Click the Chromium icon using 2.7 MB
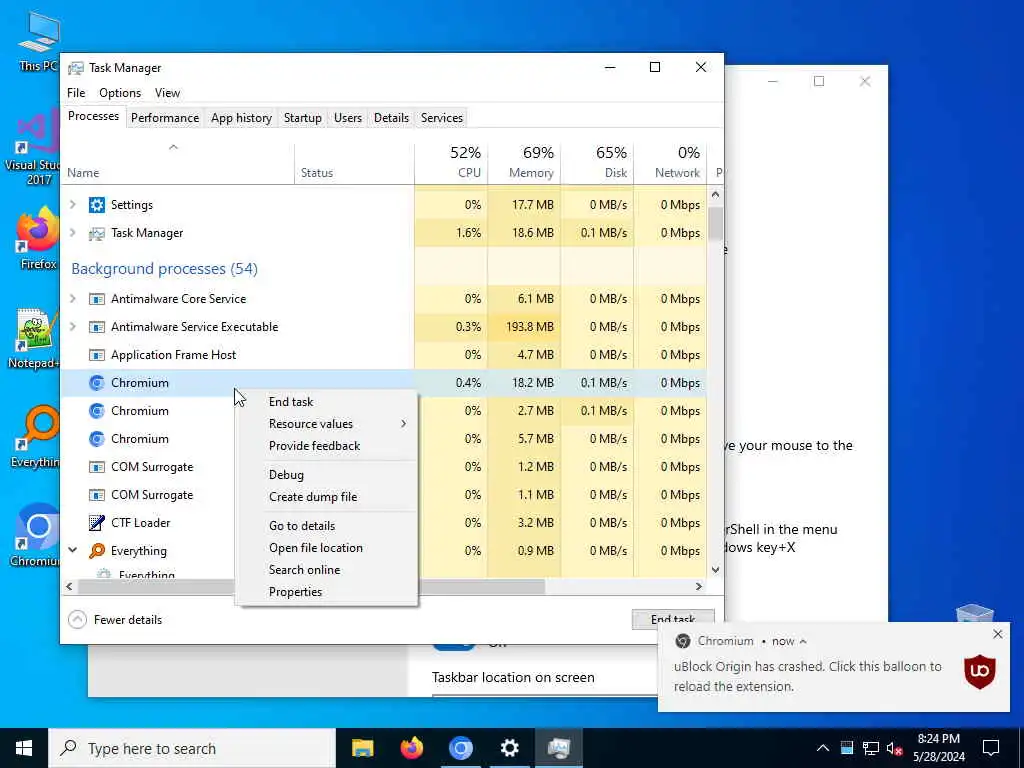This screenshot has height=768, width=1024. pos(97,411)
